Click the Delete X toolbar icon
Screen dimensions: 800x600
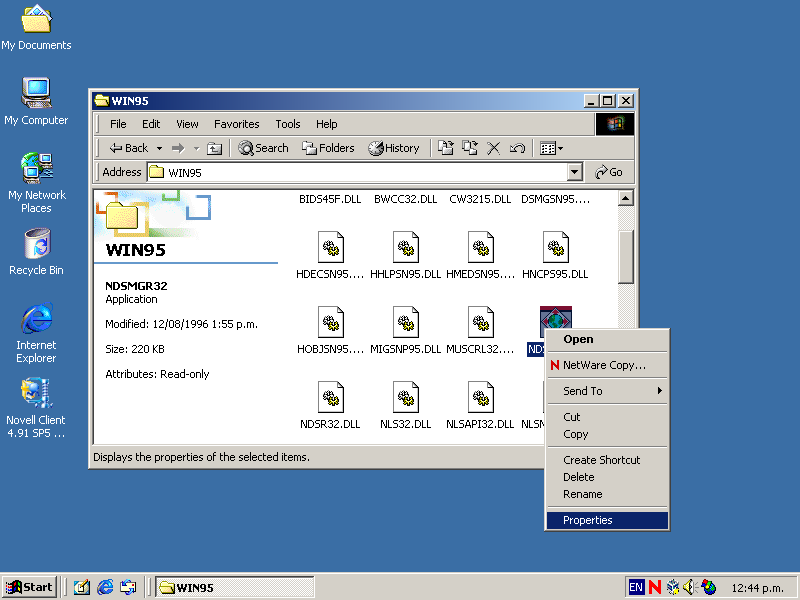(x=493, y=148)
